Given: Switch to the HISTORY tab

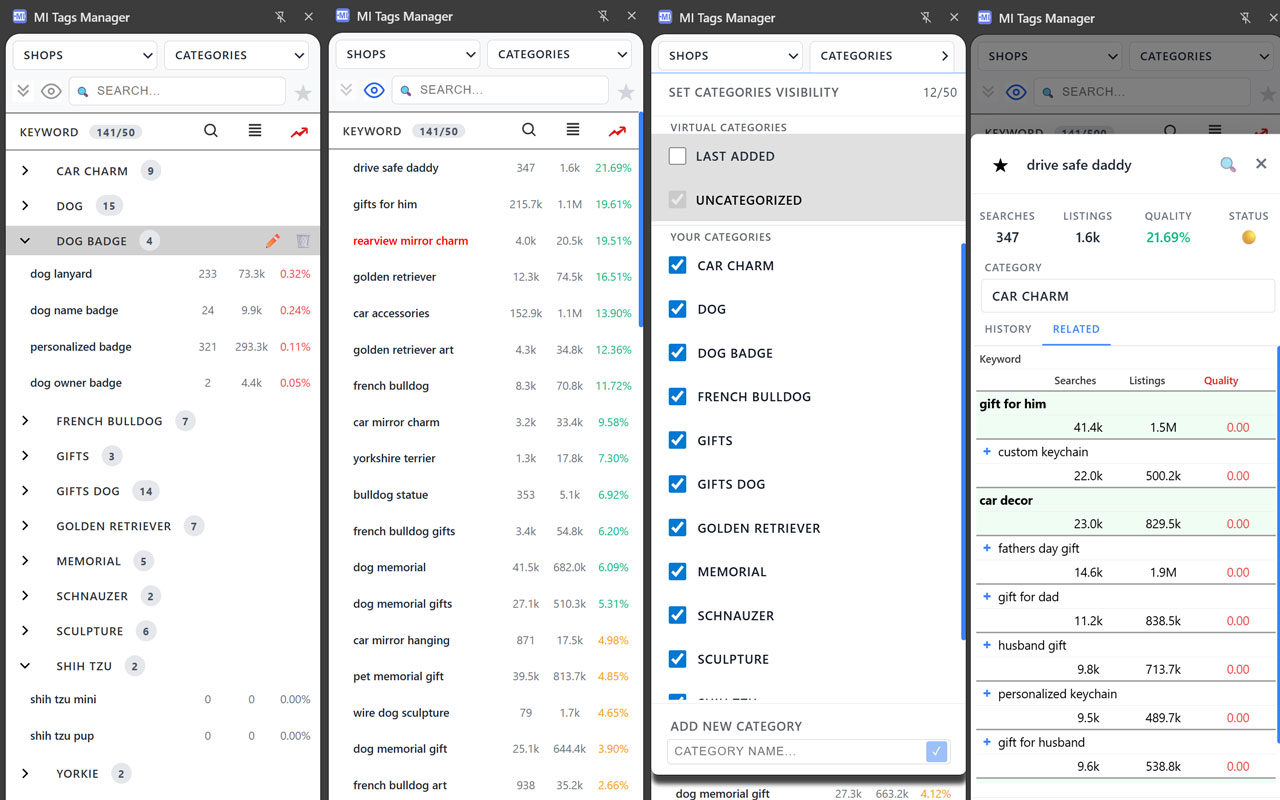Looking at the screenshot, I should pos(1007,329).
